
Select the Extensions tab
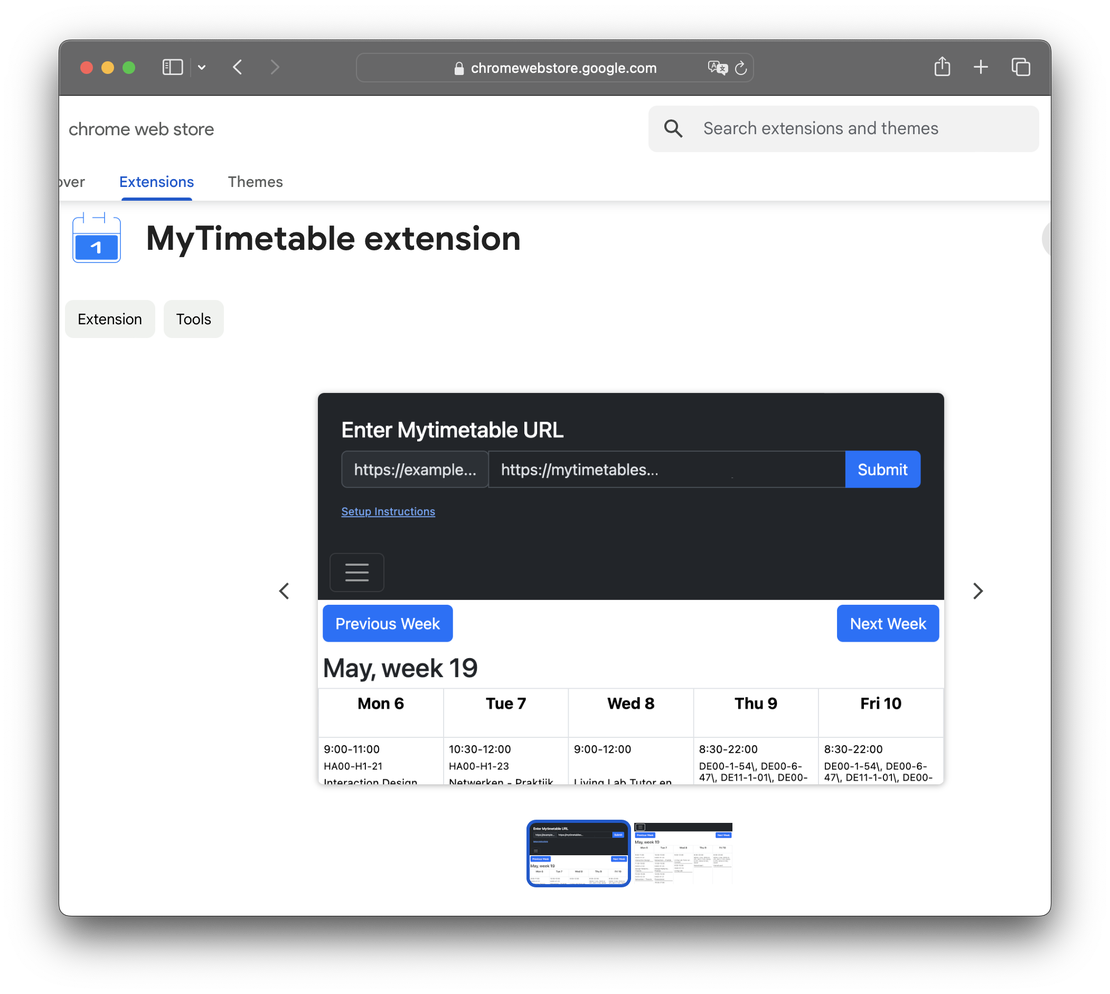point(156,182)
